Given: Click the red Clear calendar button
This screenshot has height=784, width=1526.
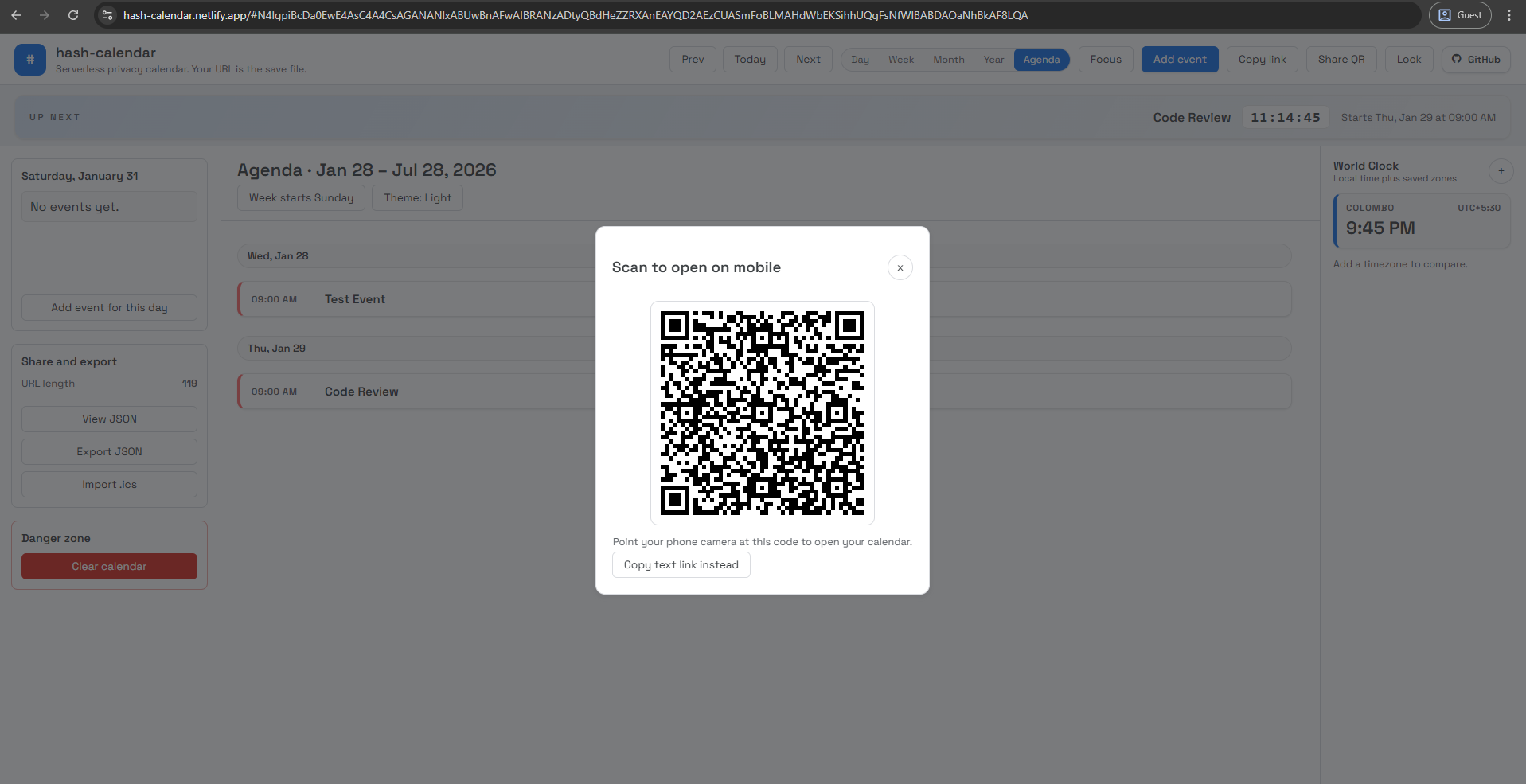Looking at the screenshot, I should pos(109,567).
